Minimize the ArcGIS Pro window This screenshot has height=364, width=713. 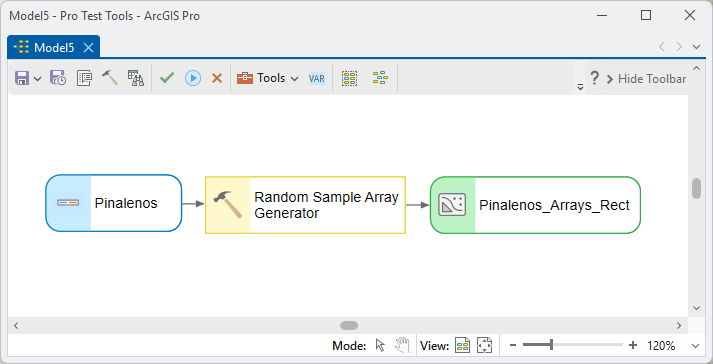(x=602, y=15)
